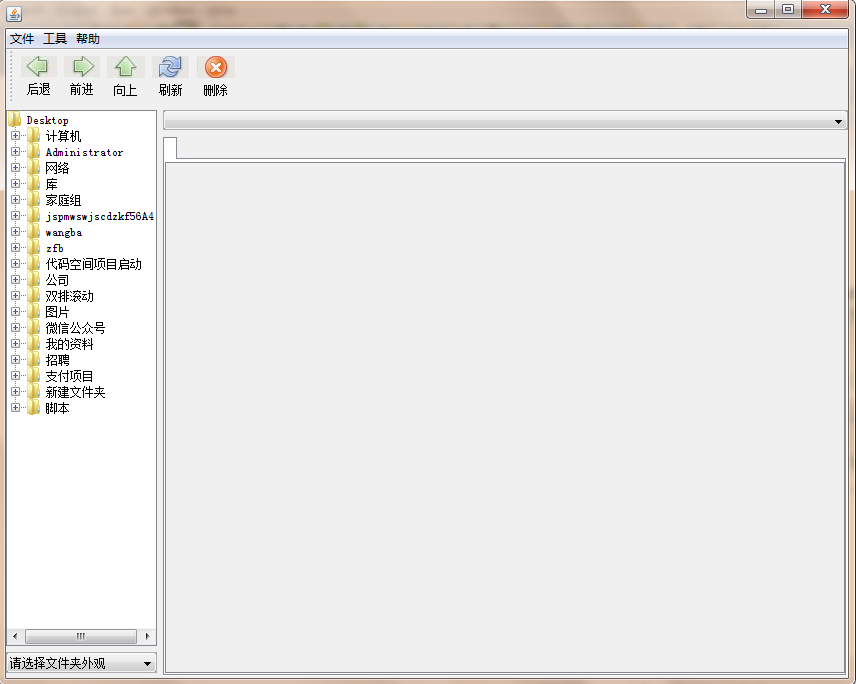Click the folder icon beside 库

(34, 183)
